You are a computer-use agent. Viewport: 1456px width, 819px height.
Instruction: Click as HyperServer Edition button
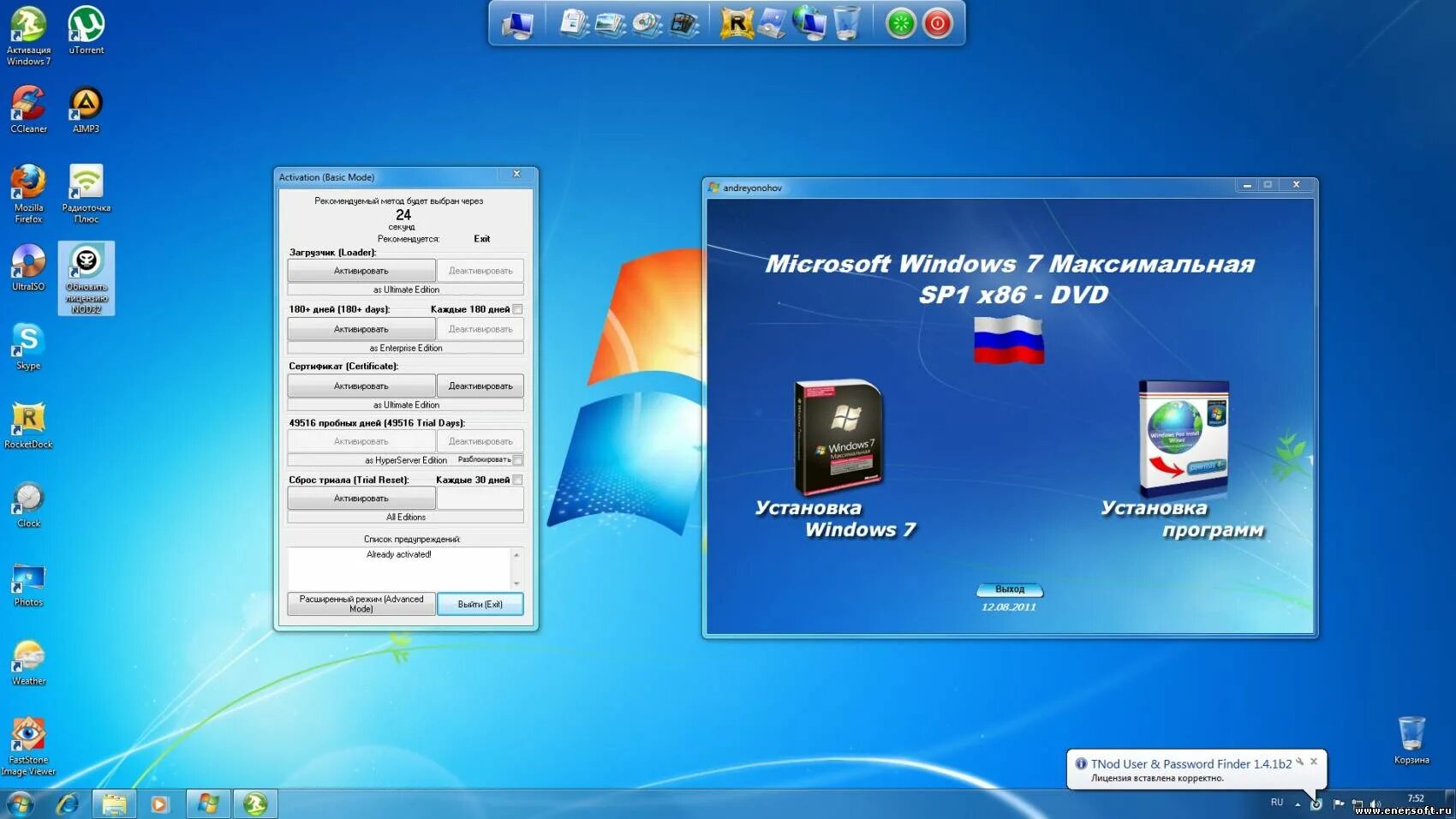pyautogui.click(x=406, y=460)
